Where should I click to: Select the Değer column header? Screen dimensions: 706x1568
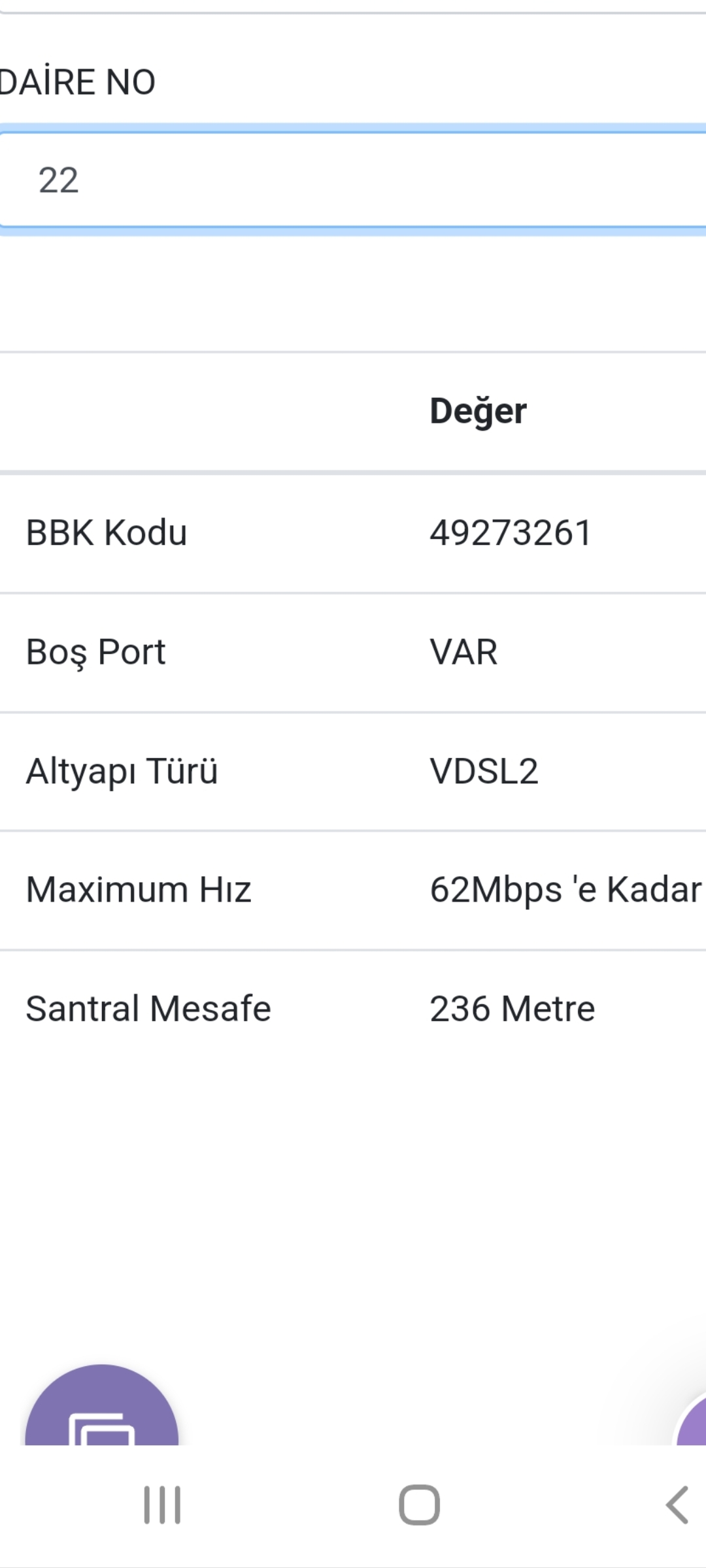[x=478, y=412]
